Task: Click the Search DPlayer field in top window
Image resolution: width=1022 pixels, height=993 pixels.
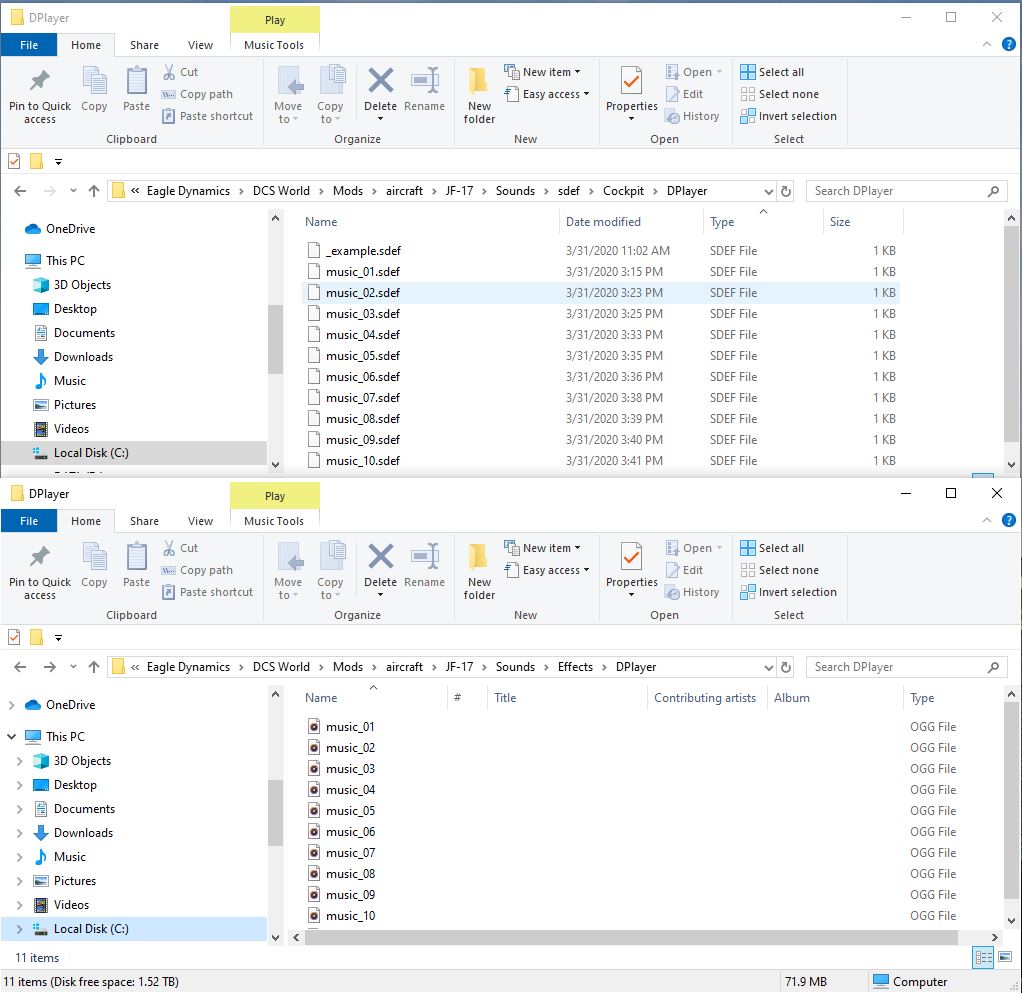Action: click(x=906, y=191)
